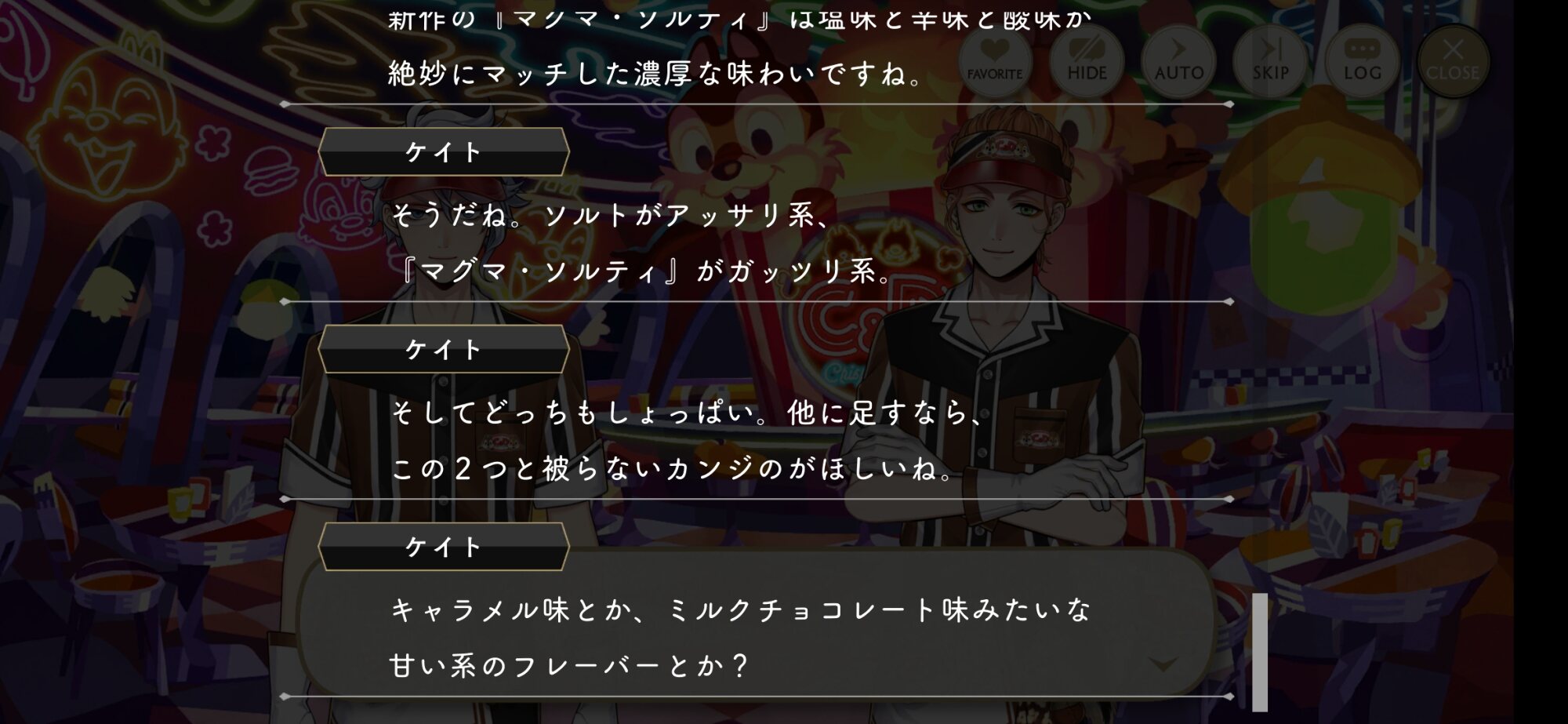Tap the FAVORITE heart icon
1568x724 pixels.
pos(995,60)
